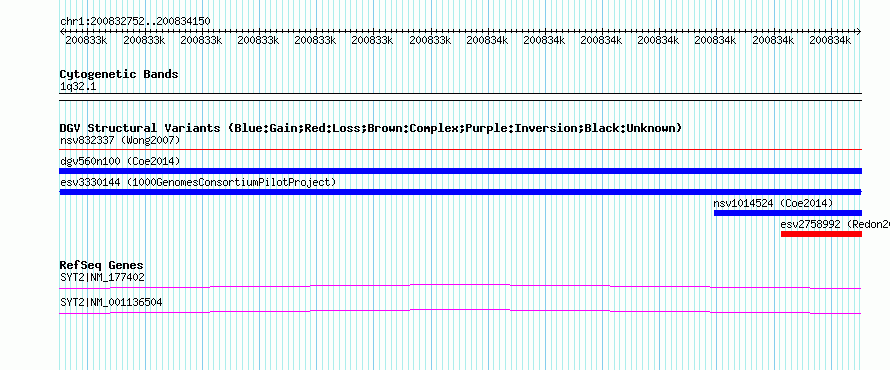Select the SYT2 NM_001136504 magenta transcript line
Screen dimensions: 890x370
[460, 312]
